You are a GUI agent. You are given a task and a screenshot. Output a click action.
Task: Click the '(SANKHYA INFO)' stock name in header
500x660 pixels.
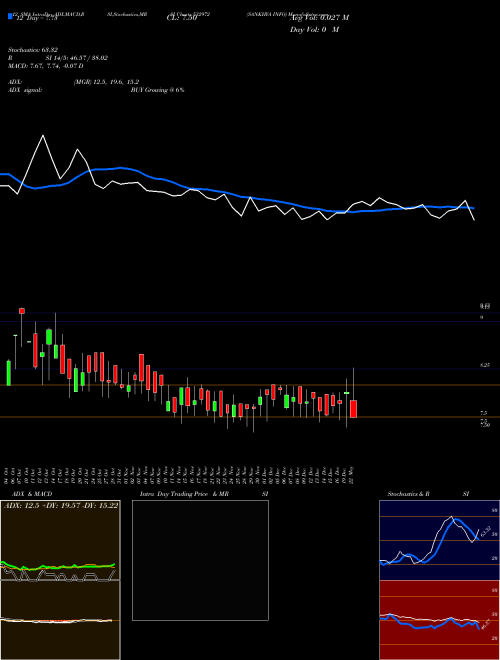click(x=266, y=14)
